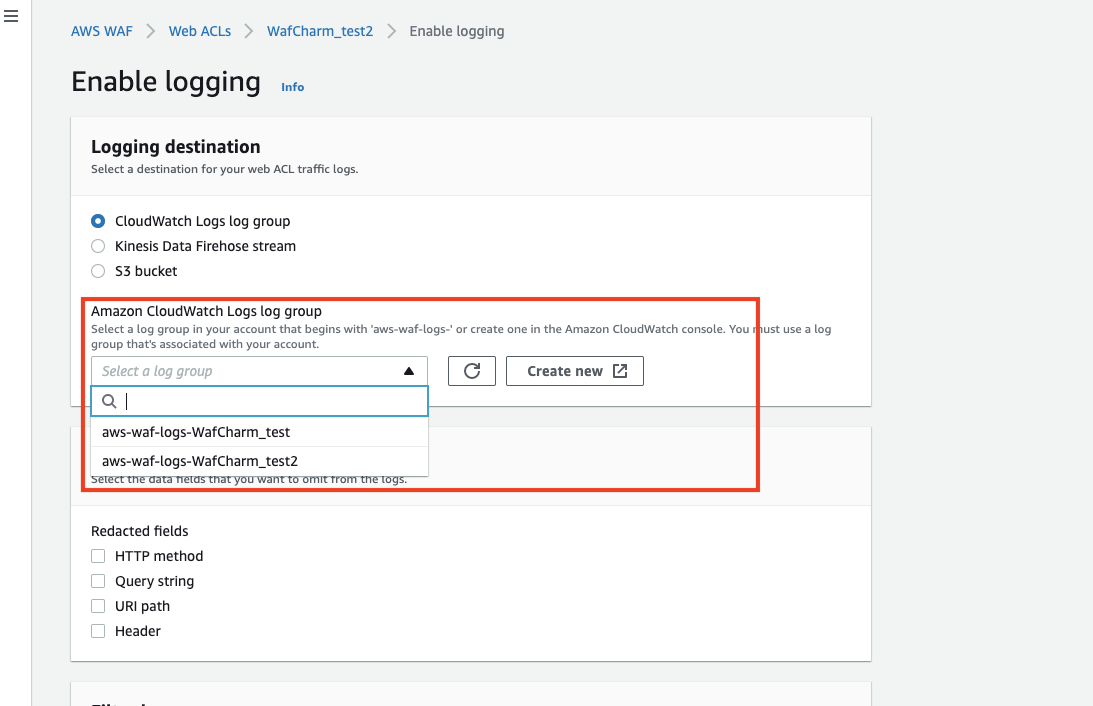The height and width of the screenshot is (706, 1093).
Task: Open the Info link beside Enable logging
Action: click(x=293, y=87)
